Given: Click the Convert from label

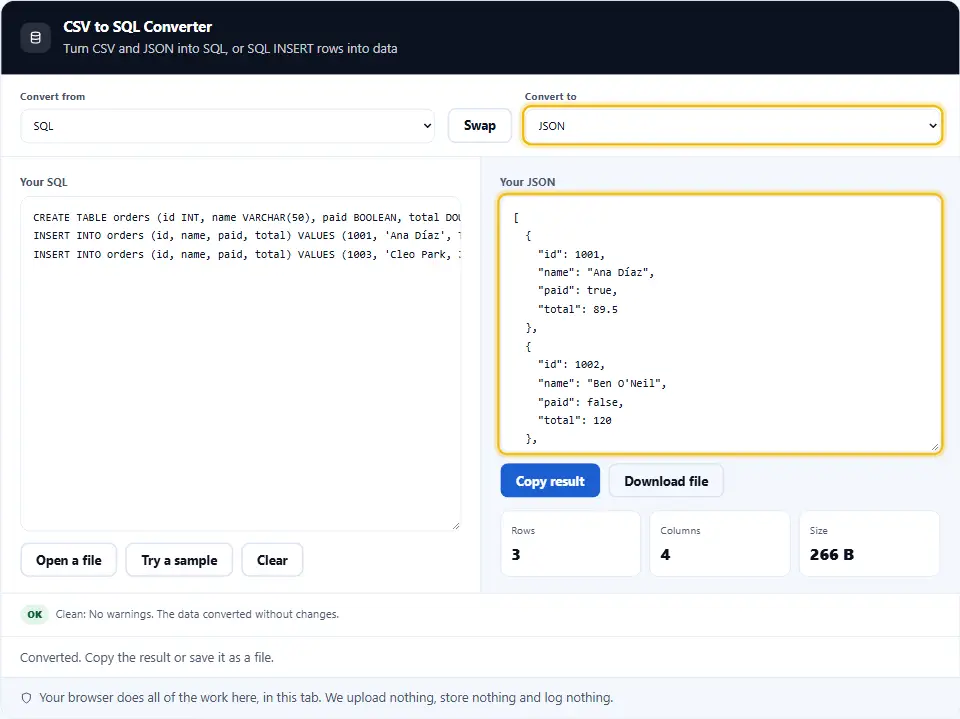Looking at the screenshot, I should point(53,96).
